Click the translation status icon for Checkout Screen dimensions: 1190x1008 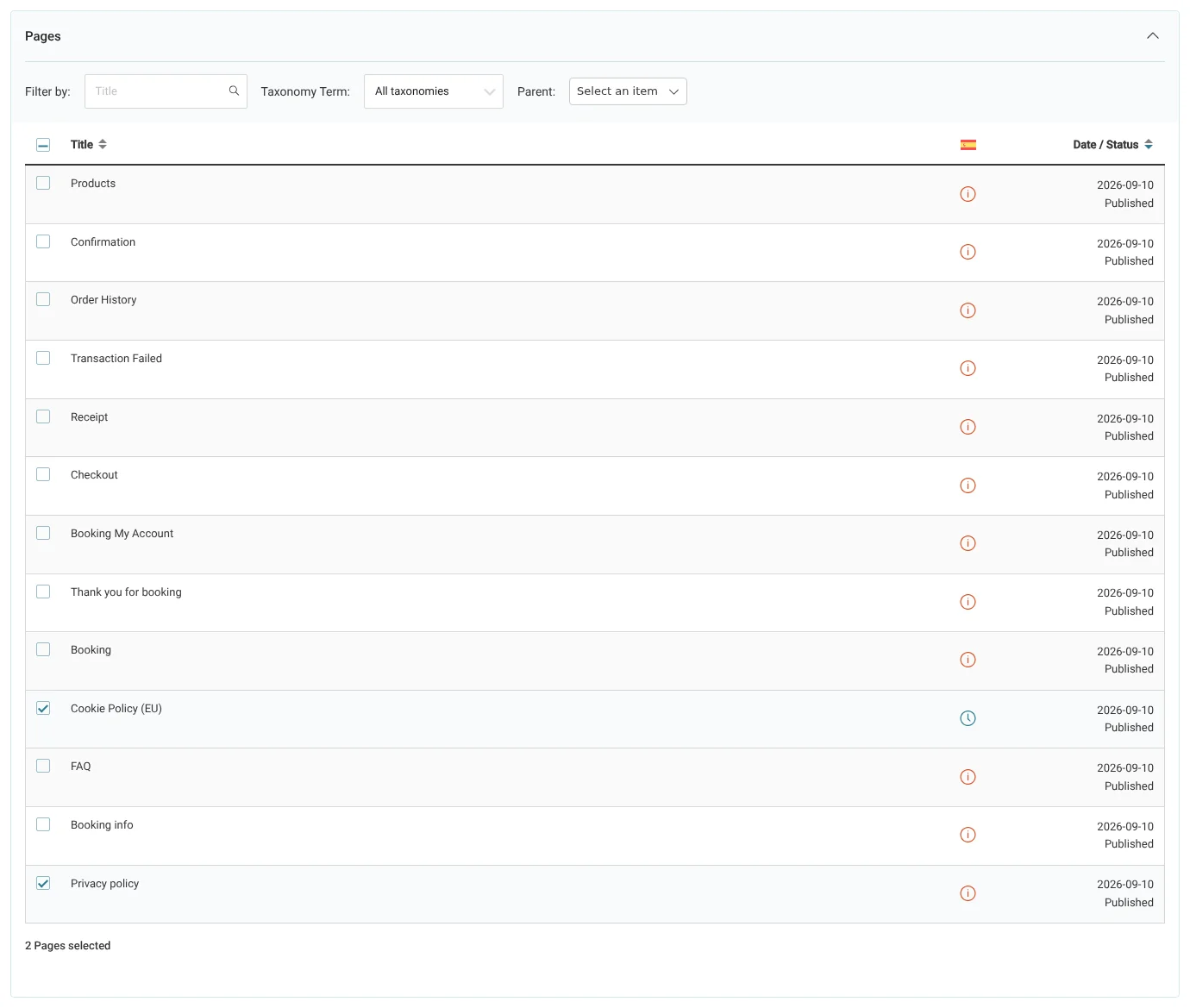pyautogui.click(x=968, y=485)
